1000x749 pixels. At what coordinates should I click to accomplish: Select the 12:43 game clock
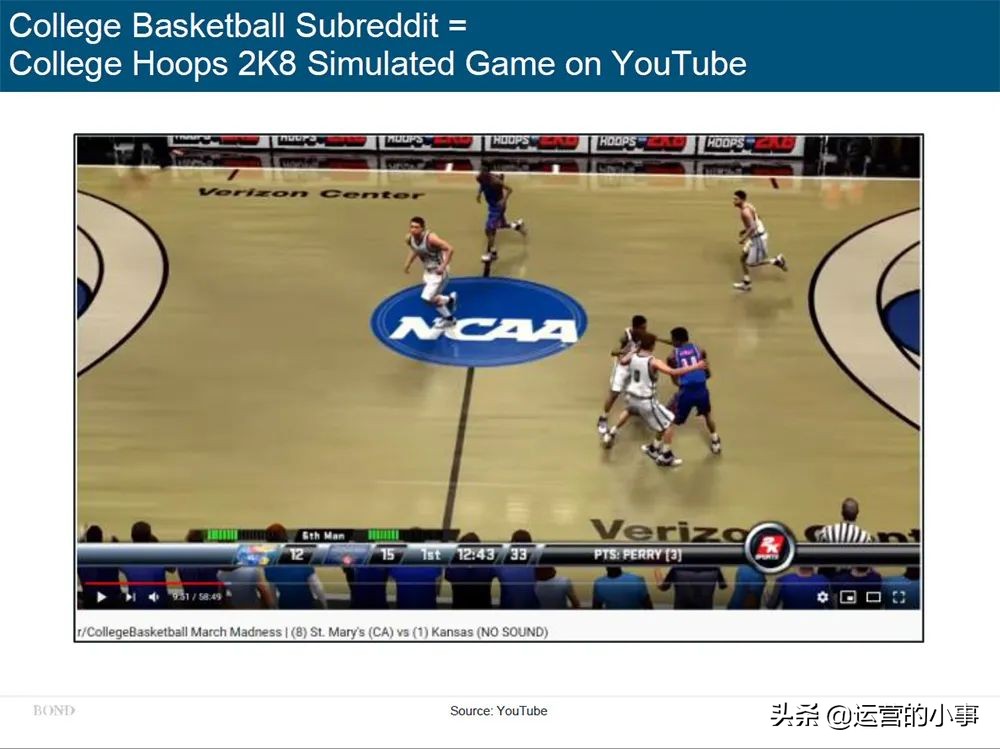coord(476,554)
